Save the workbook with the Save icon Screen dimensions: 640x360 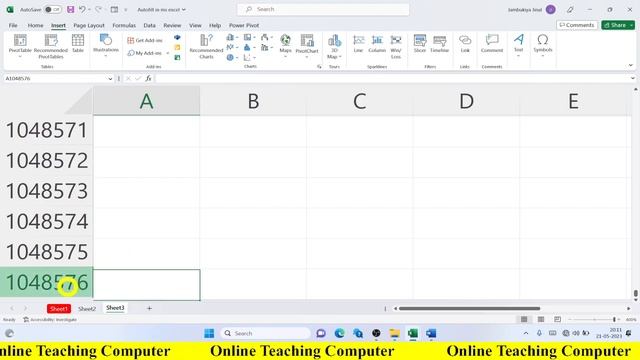[x=71, y=9]
